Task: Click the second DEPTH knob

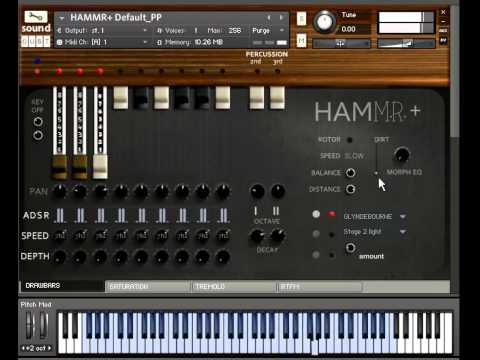Action: 80,257
